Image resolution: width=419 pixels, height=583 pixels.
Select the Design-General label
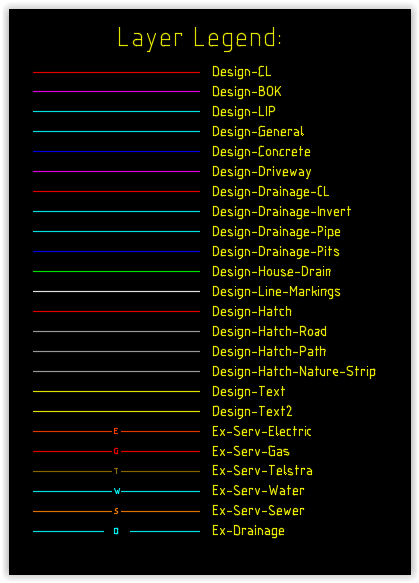coord(258,132)
